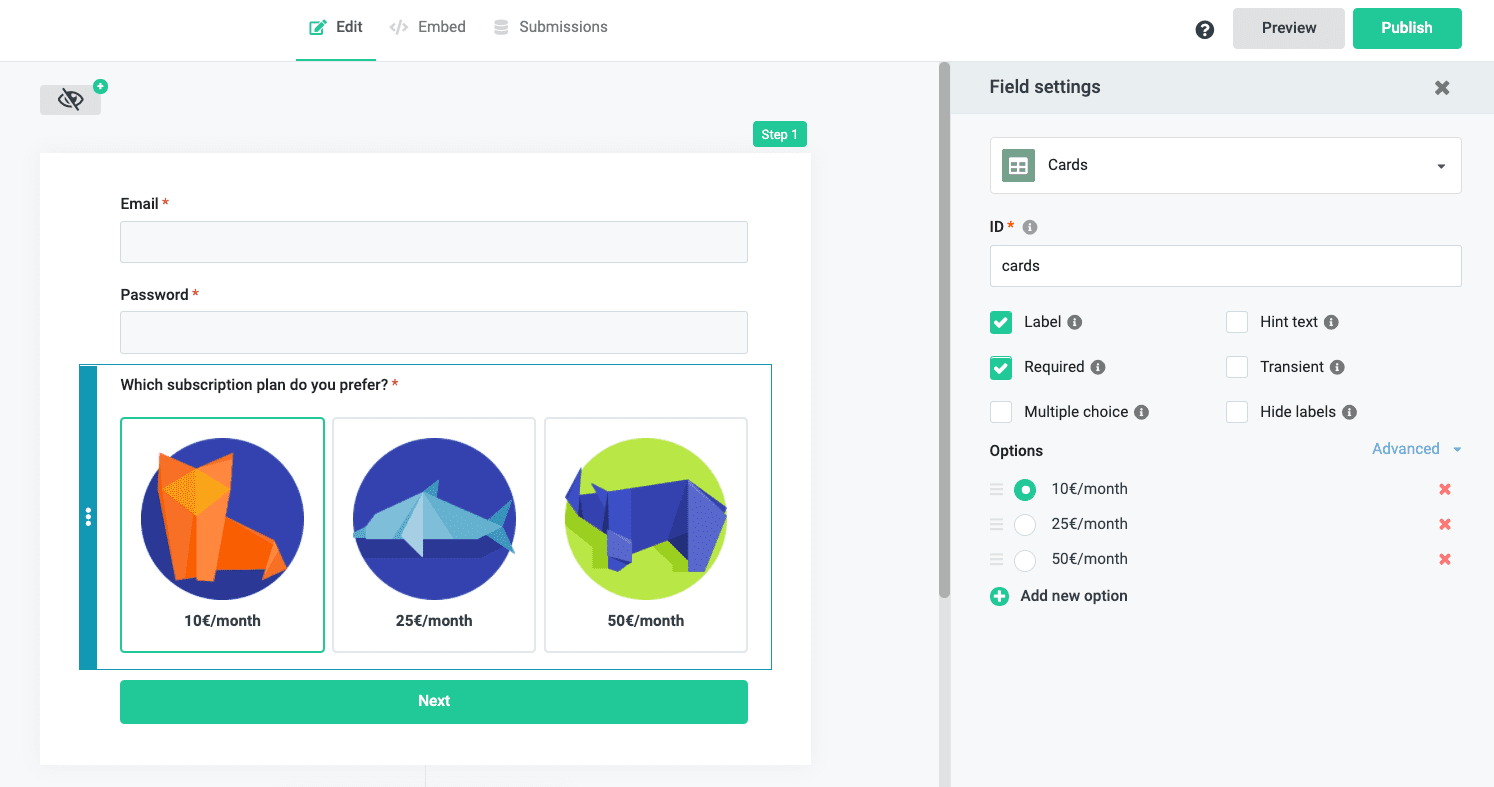Select 10€/month default radio button
Image resolution: width=1494 pixels, height=787 pixels.
[1025, 490]
